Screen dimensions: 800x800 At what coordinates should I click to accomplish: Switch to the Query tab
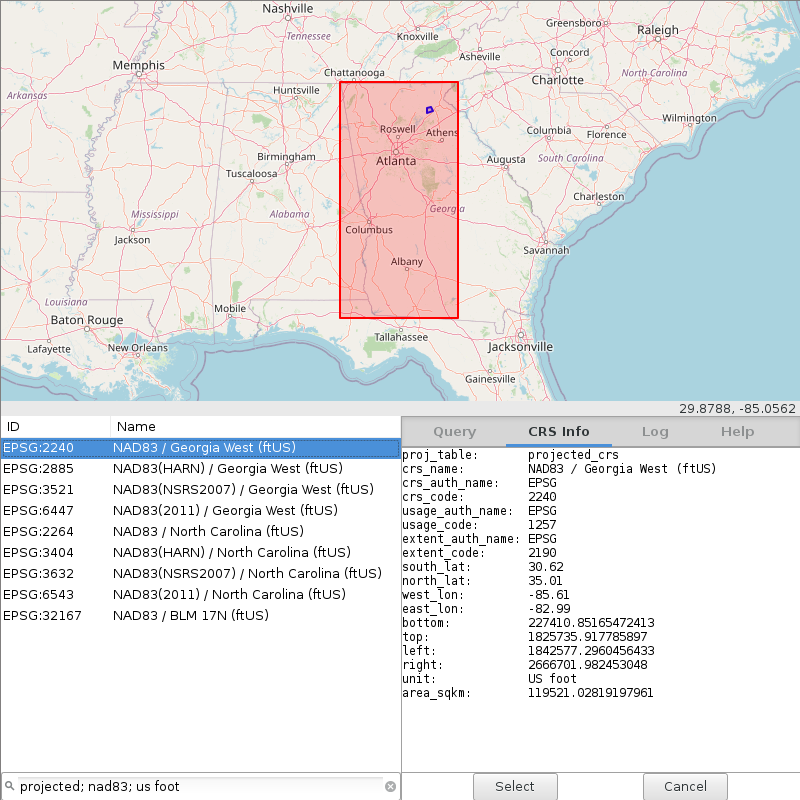(454, 432)
